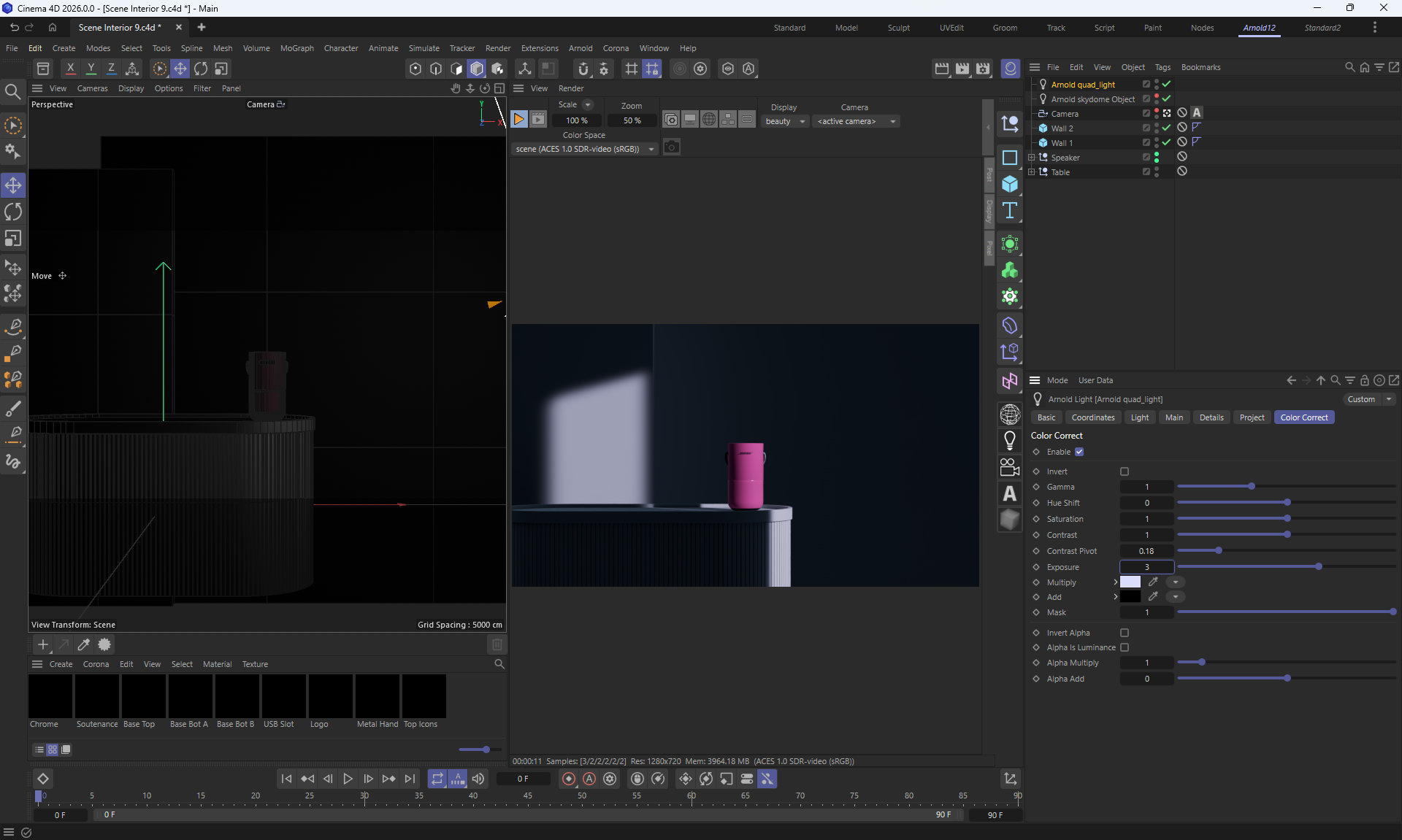The height and width of the screenshot is (840, 1402).
Task: Click the Coordinates tab button
Action: pos(1092,417)
